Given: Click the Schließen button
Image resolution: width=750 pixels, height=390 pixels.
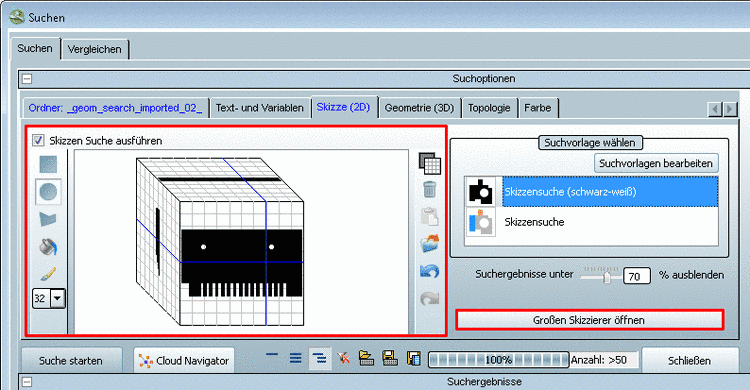Looking at the screenshot, I should click(689, 360).
